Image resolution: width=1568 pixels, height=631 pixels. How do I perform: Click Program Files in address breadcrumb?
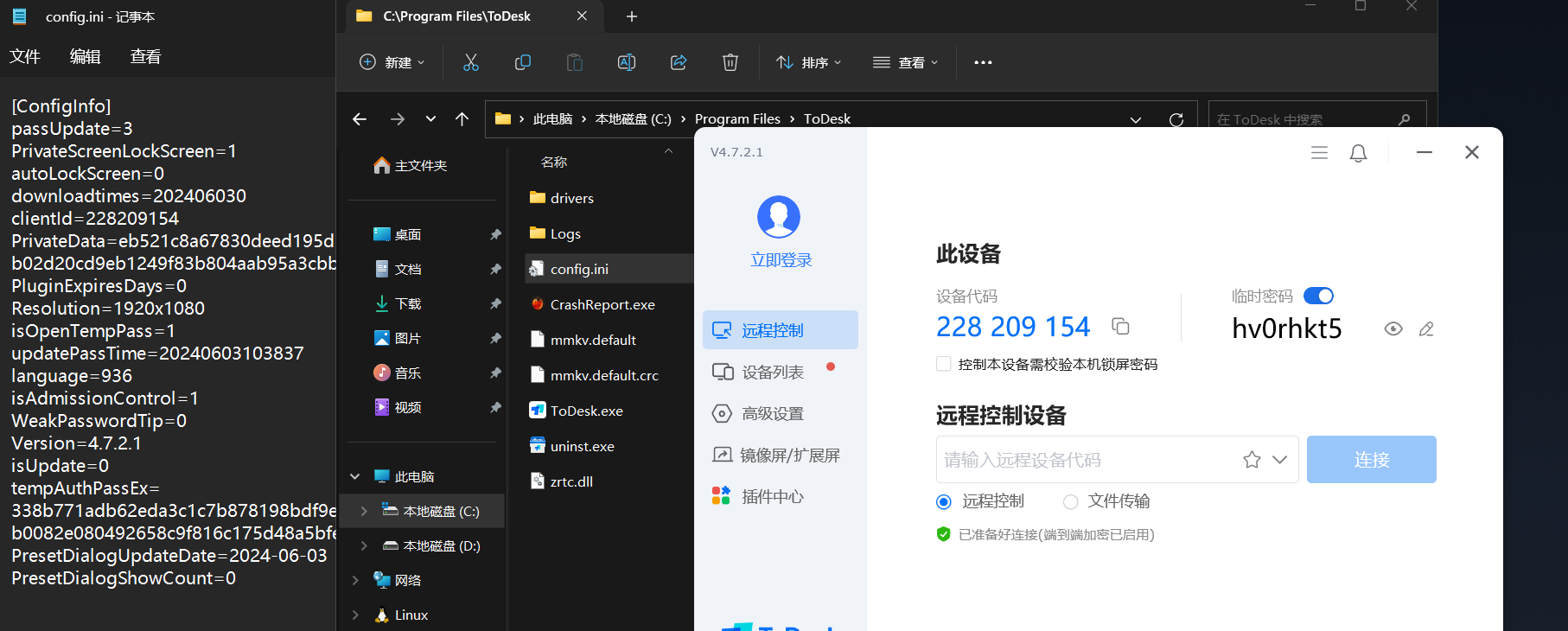737,119
